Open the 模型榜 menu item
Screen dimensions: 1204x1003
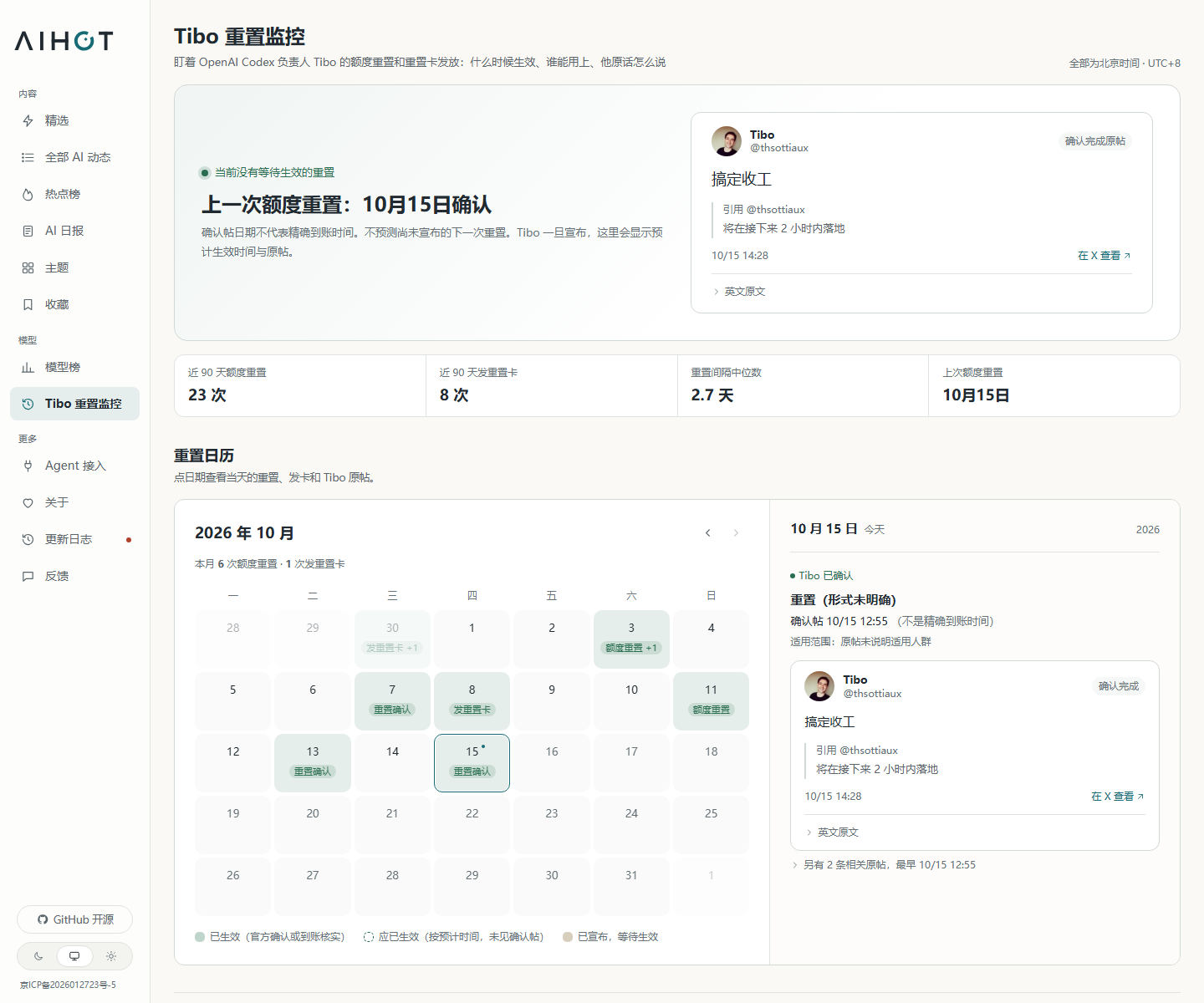[x=74, y=367]
